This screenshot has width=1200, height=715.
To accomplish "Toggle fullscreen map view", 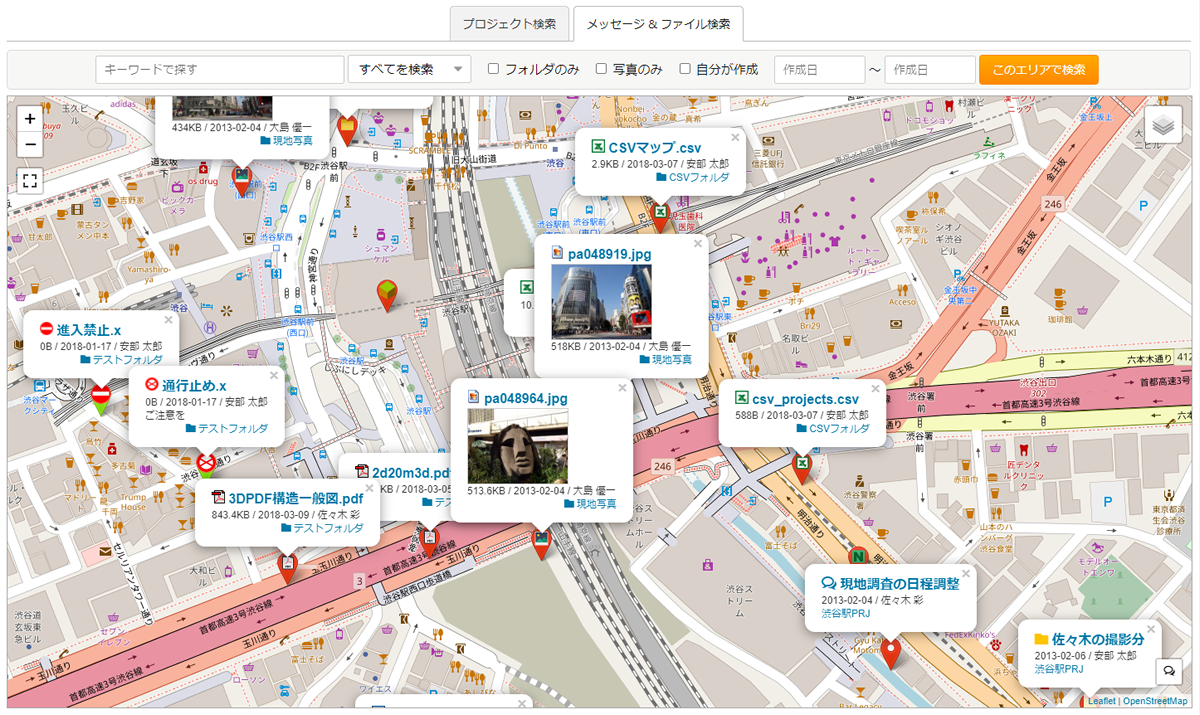I will (x=30, y=181).
